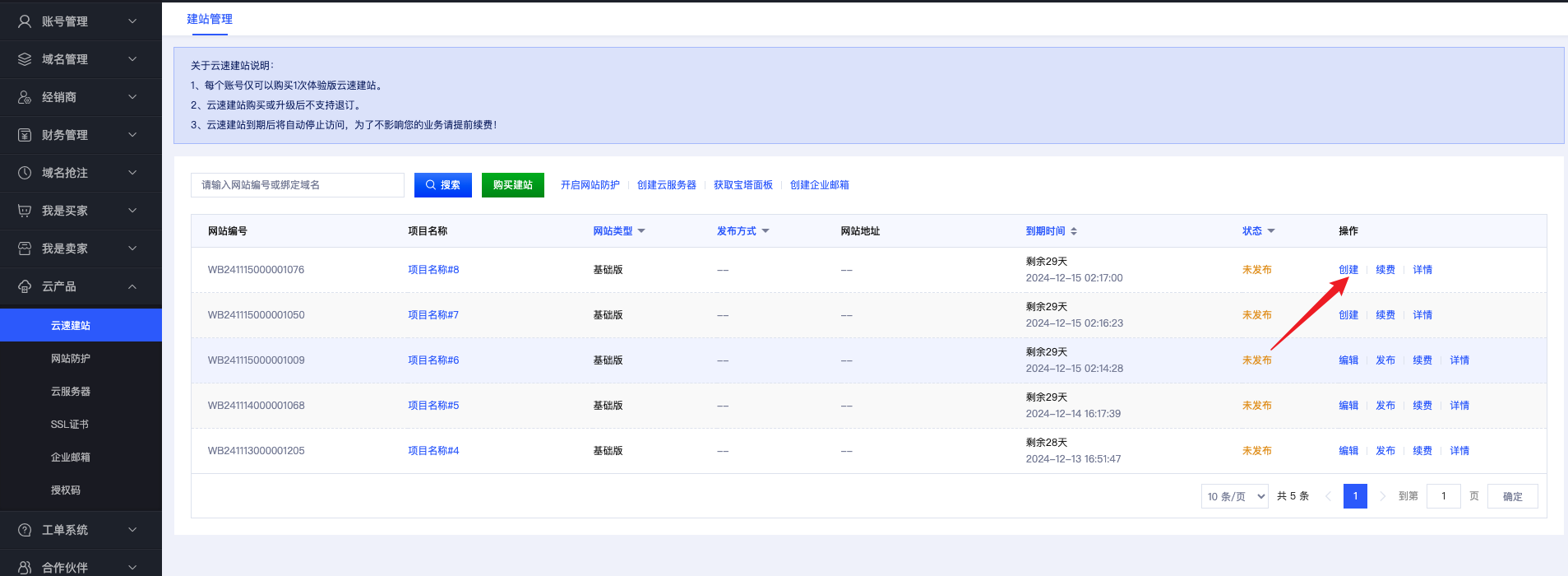Click the website number search input field
The image size is (1568, 576).
tap(298, 185)
